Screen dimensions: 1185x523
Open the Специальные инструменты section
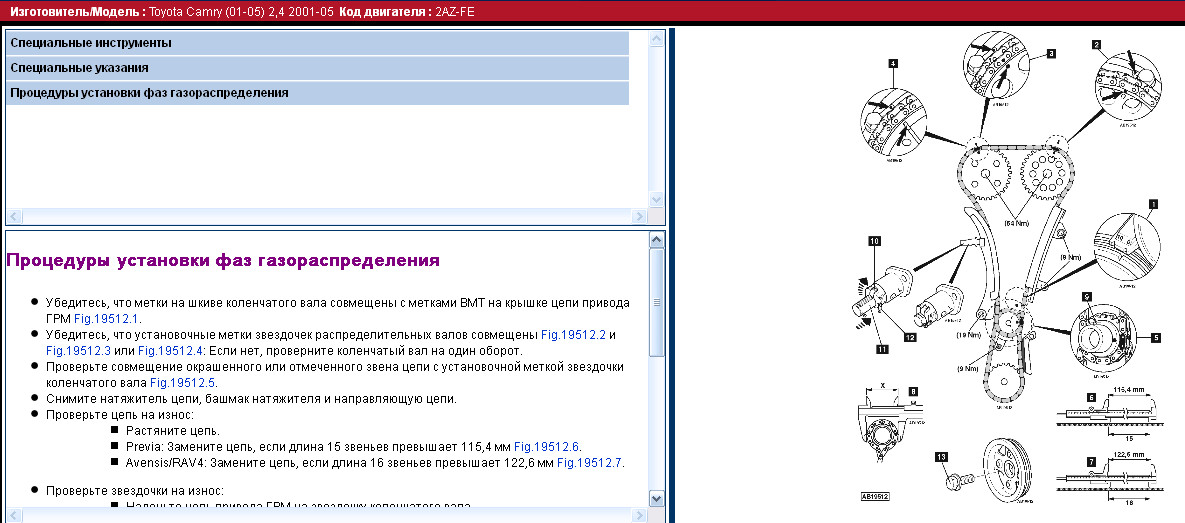point(317,43)
